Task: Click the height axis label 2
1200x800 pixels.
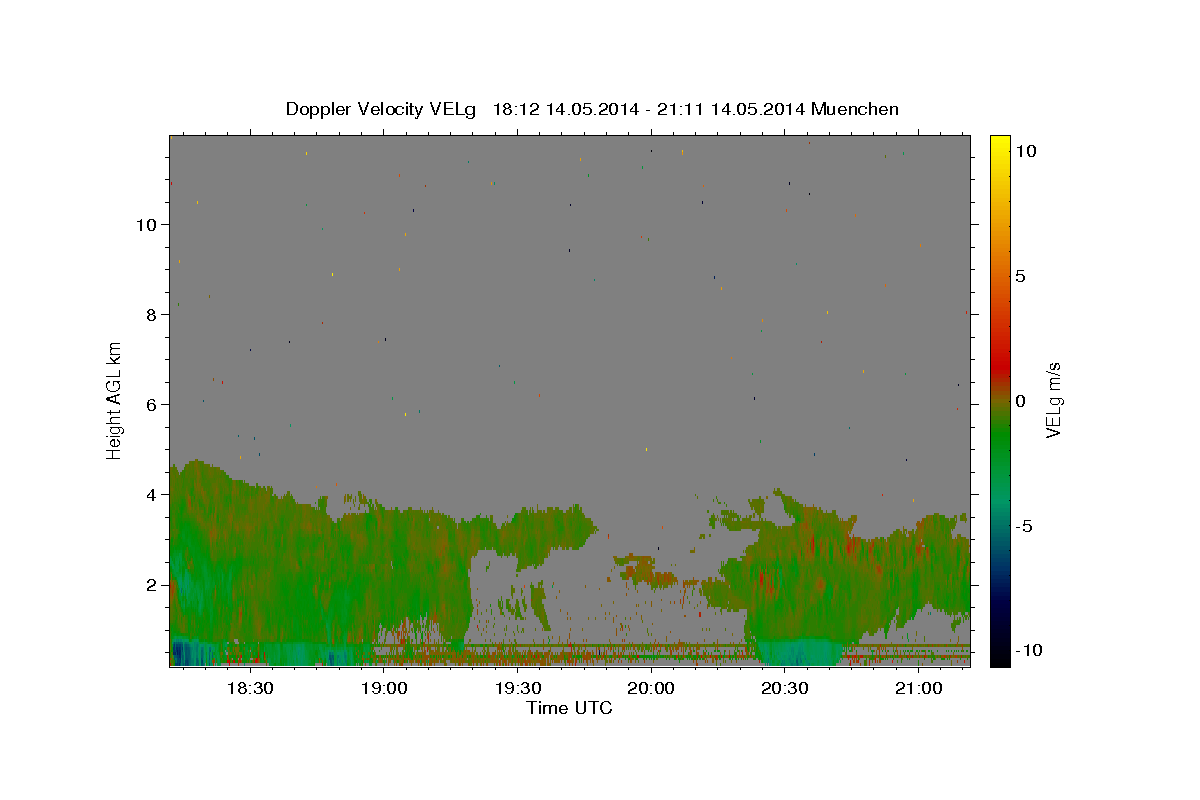Action: pos(151,584)
